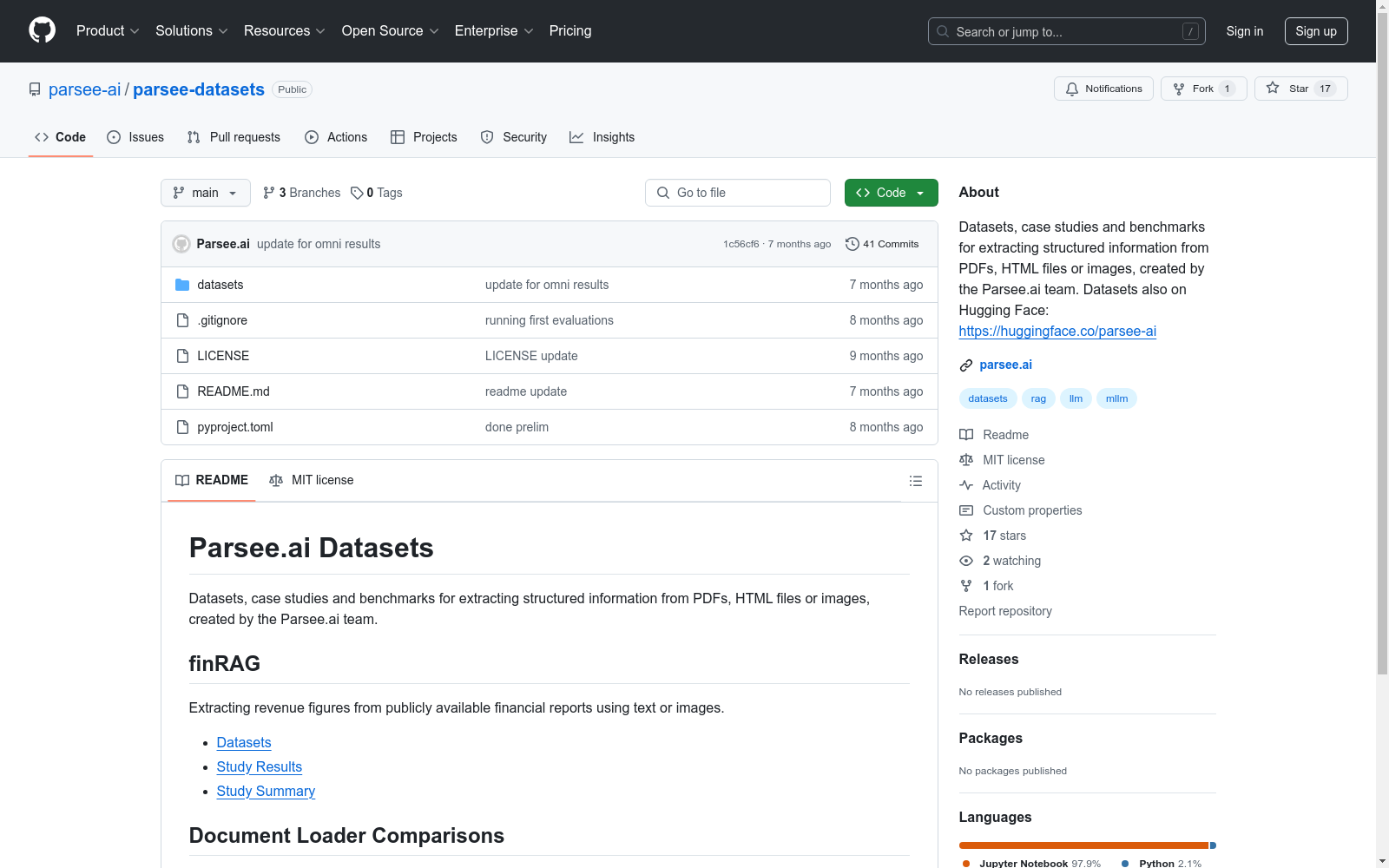The width and height of the screenshot is (1389, 868).
Task: Click the pulse icon next to Activity
Action: click(x=966, y=485)
